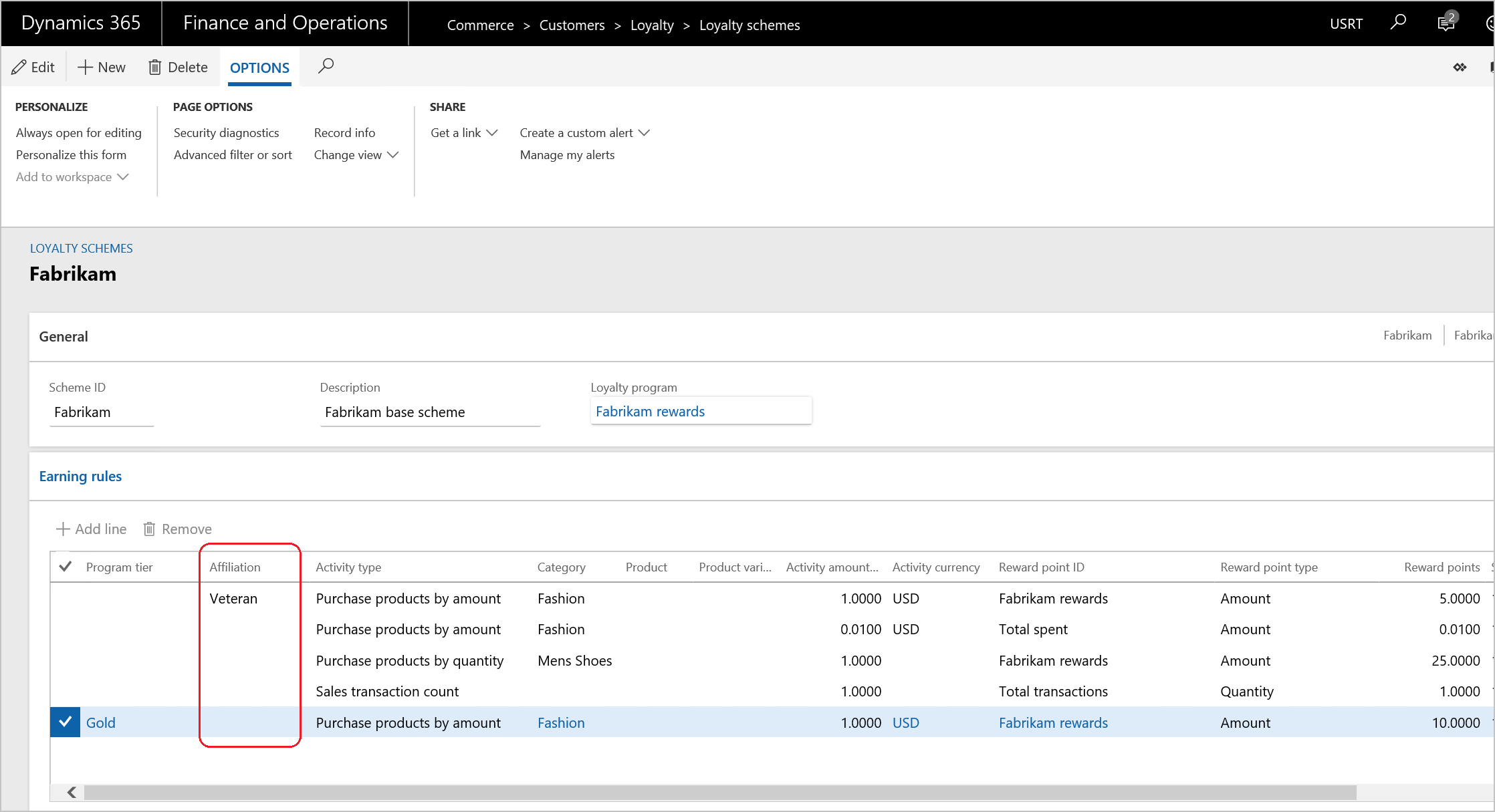Click the Search icon in toolbar
The image size is (1495, 812).
(x=327, y=67)
